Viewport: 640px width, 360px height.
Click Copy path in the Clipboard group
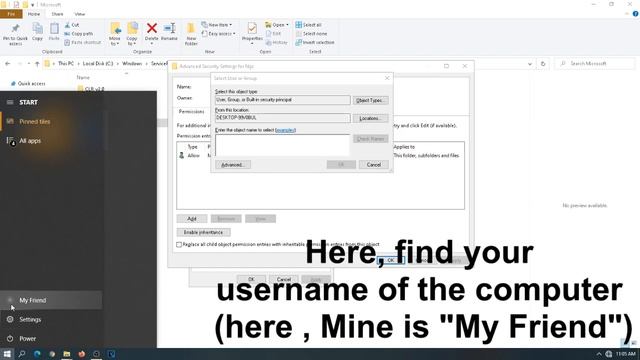click(78, 33)
